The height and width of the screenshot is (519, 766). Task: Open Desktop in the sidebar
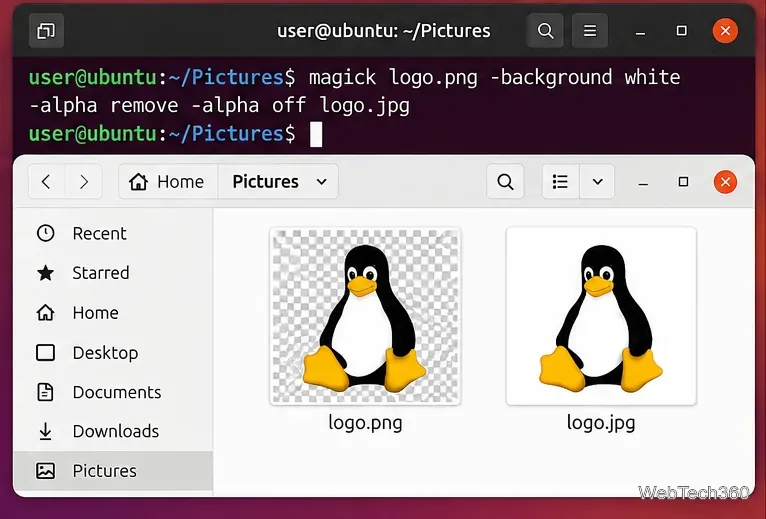pyautogui.click(x=114, y=353)
